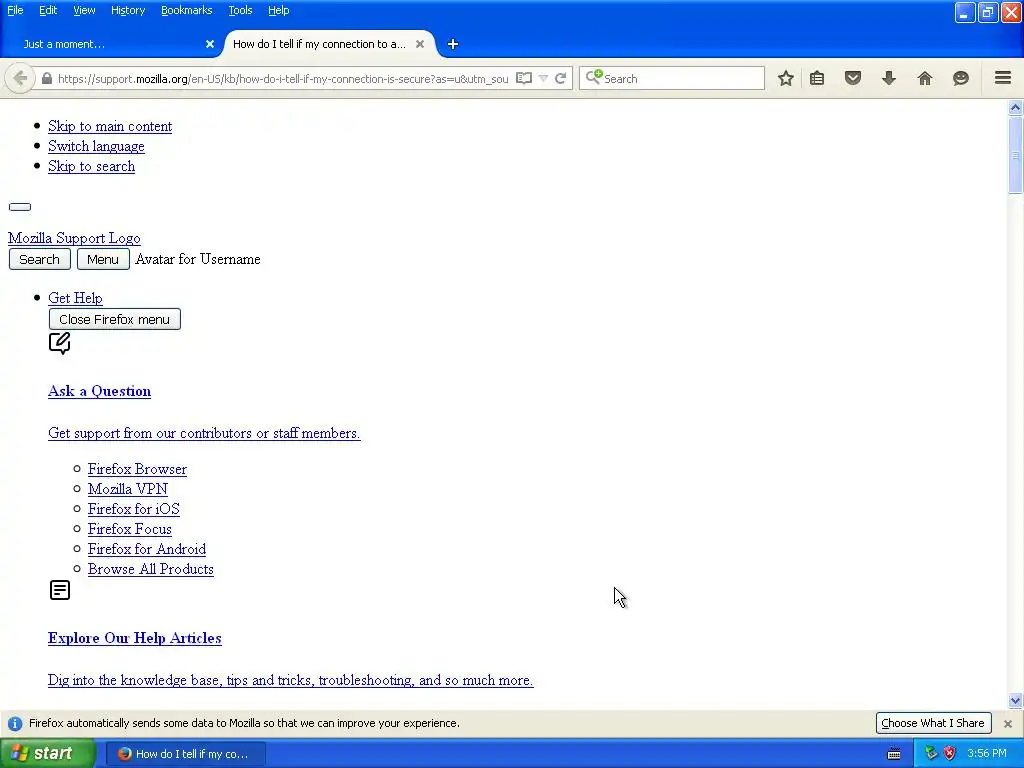
Task: Open the 'Firefox for Android' link
Action: pos(146,549)
